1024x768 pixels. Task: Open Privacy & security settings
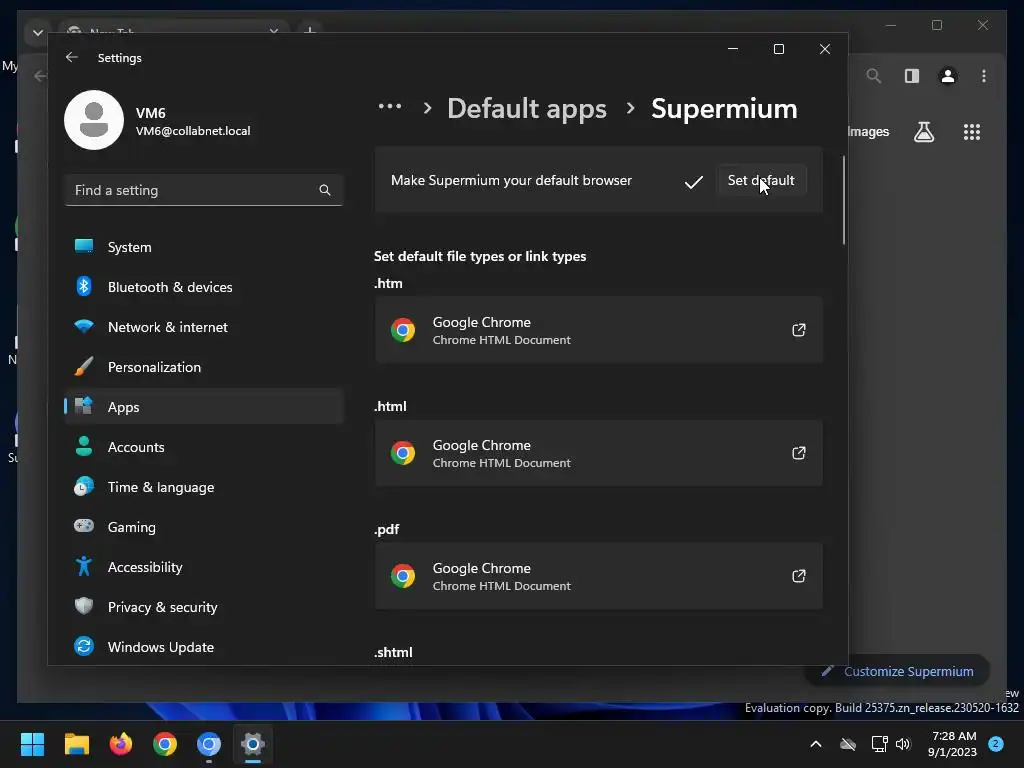click(x=204, y=607)
